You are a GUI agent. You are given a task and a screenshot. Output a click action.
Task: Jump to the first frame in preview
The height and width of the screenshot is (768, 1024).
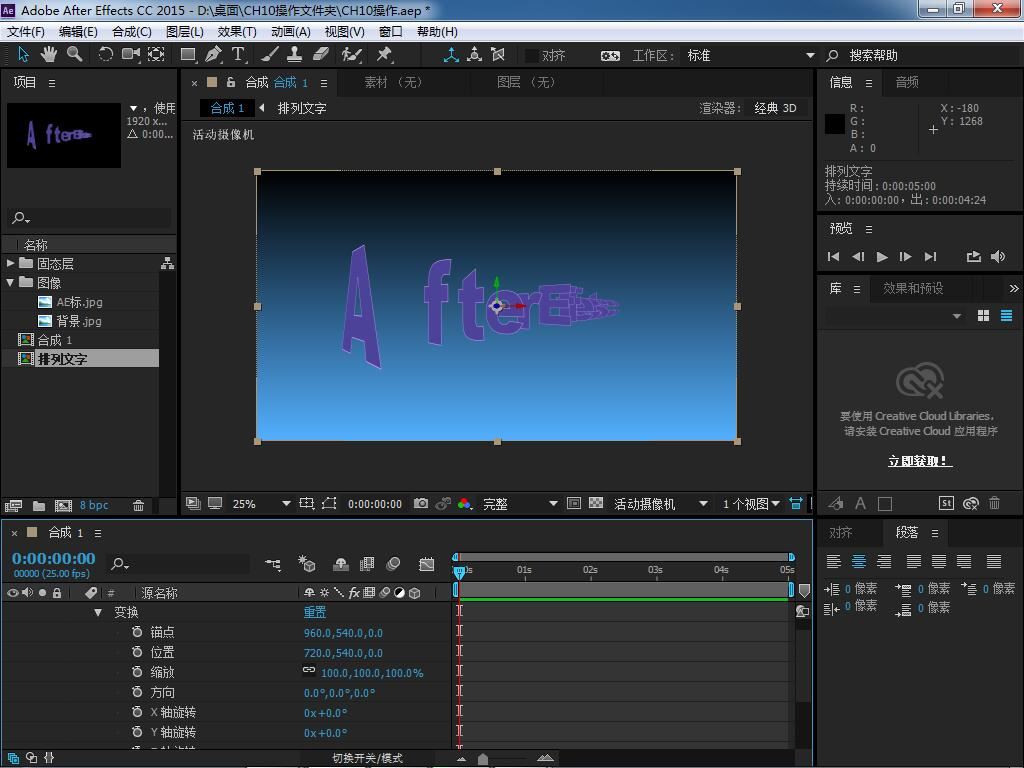coord(833,257)
